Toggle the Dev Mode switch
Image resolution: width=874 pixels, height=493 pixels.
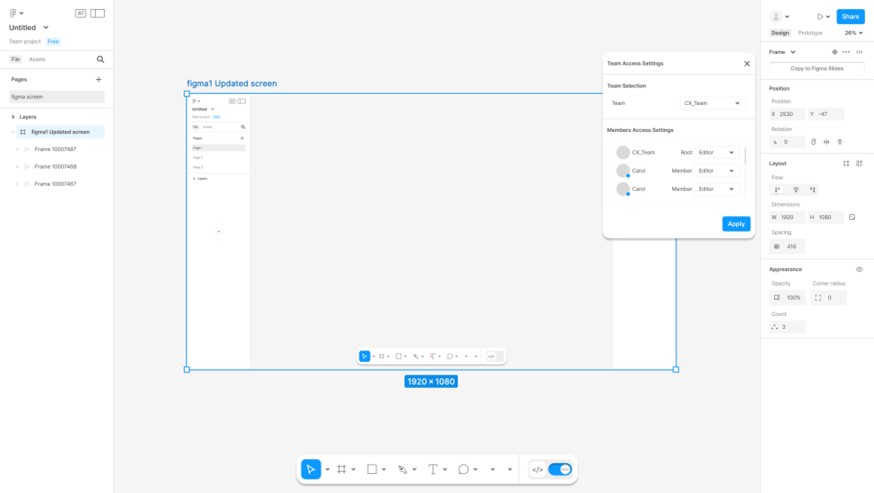[x=560, y=470]
